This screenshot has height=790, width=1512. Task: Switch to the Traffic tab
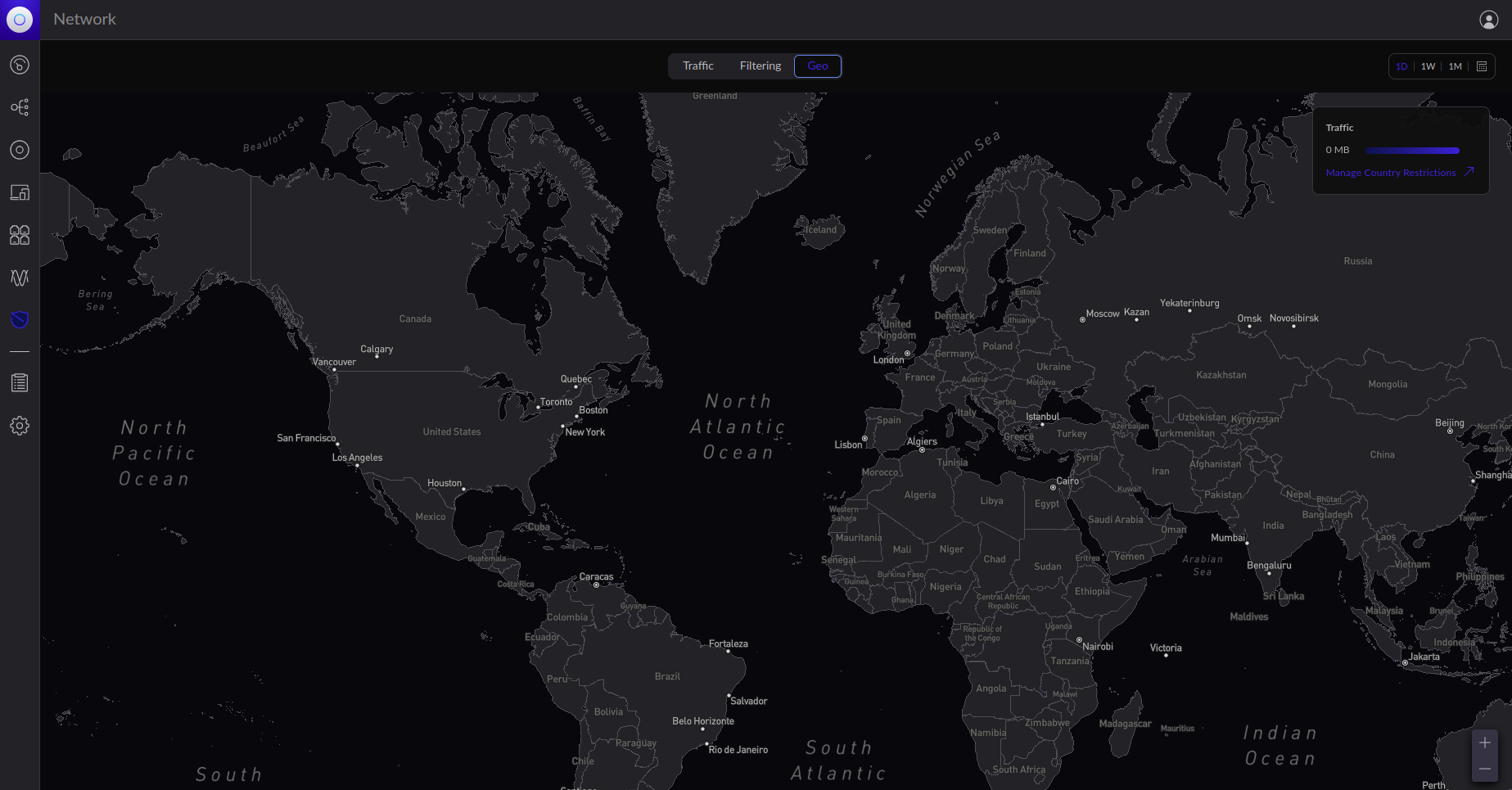(x=697, y=66)
